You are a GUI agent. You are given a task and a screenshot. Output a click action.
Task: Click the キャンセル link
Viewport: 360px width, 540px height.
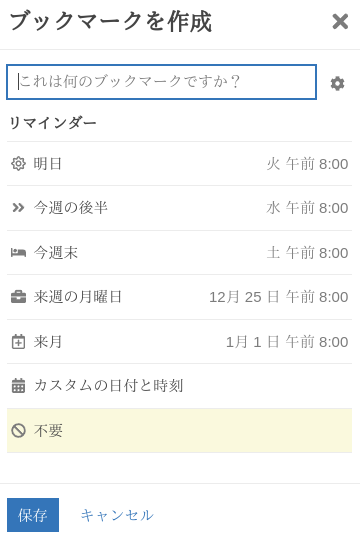pos(117,515)
